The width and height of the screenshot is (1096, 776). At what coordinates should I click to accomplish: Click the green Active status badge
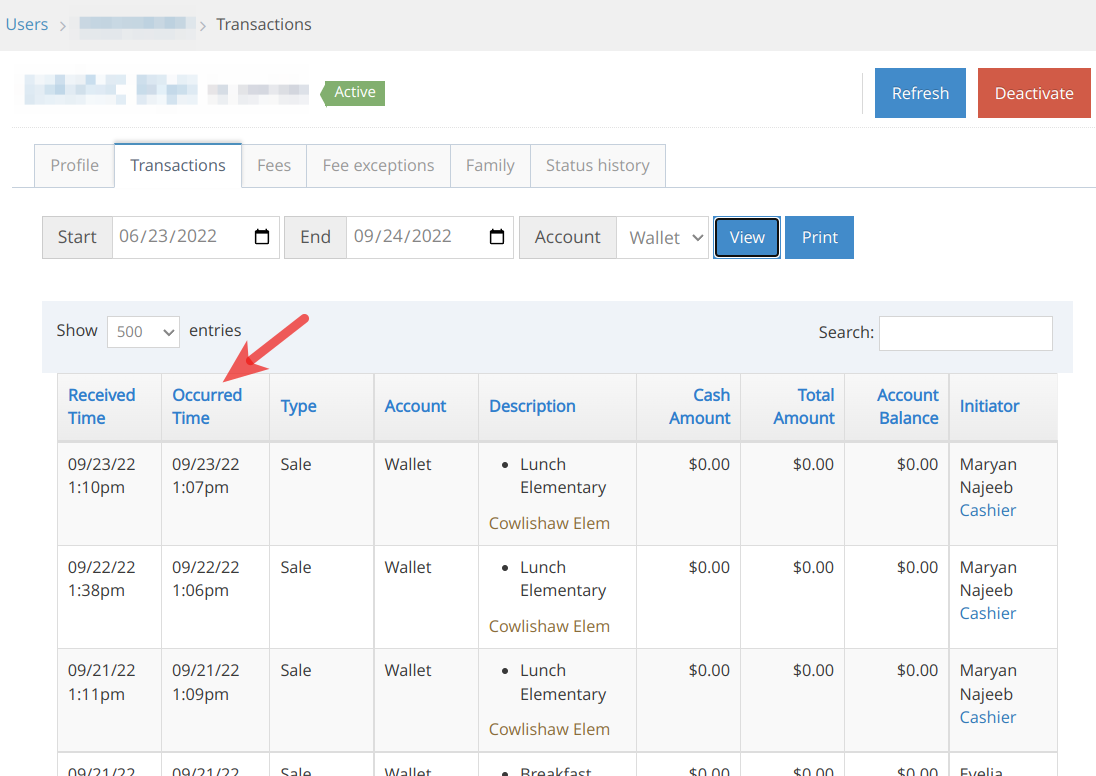click(x=353, y=92)
